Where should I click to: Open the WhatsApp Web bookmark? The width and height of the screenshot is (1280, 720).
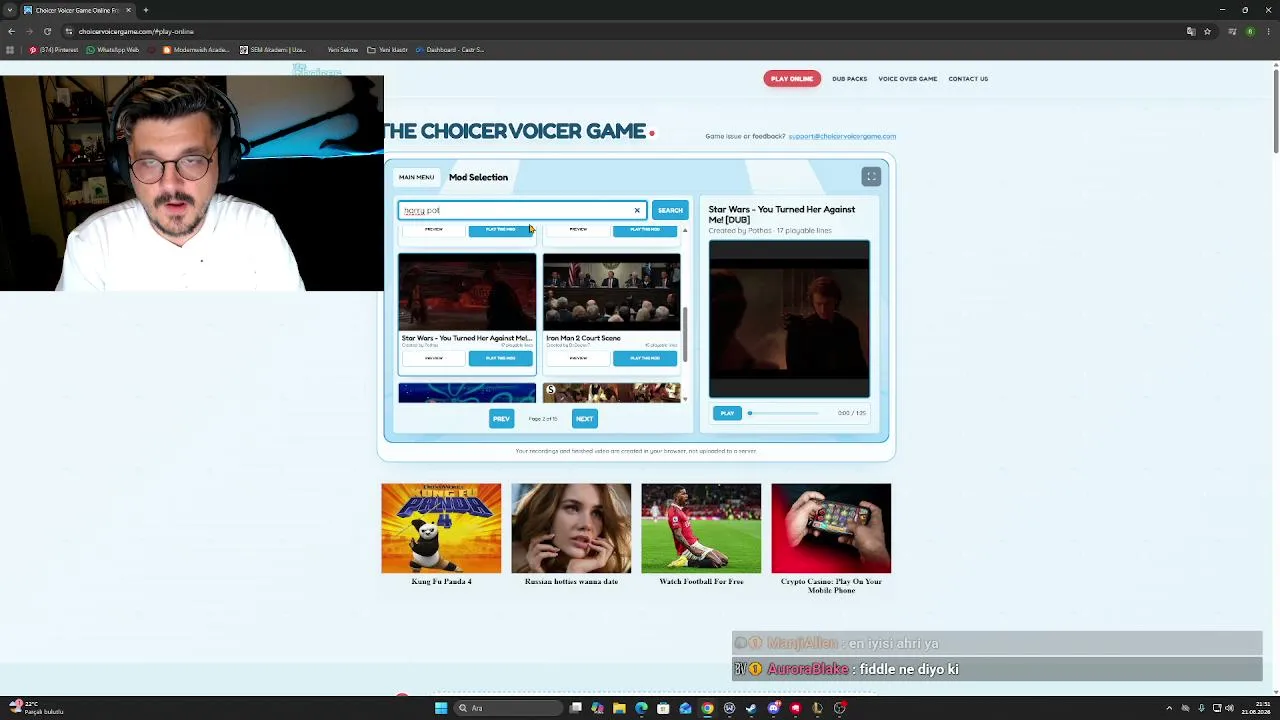pyautogui.click(x=113, y=50)
